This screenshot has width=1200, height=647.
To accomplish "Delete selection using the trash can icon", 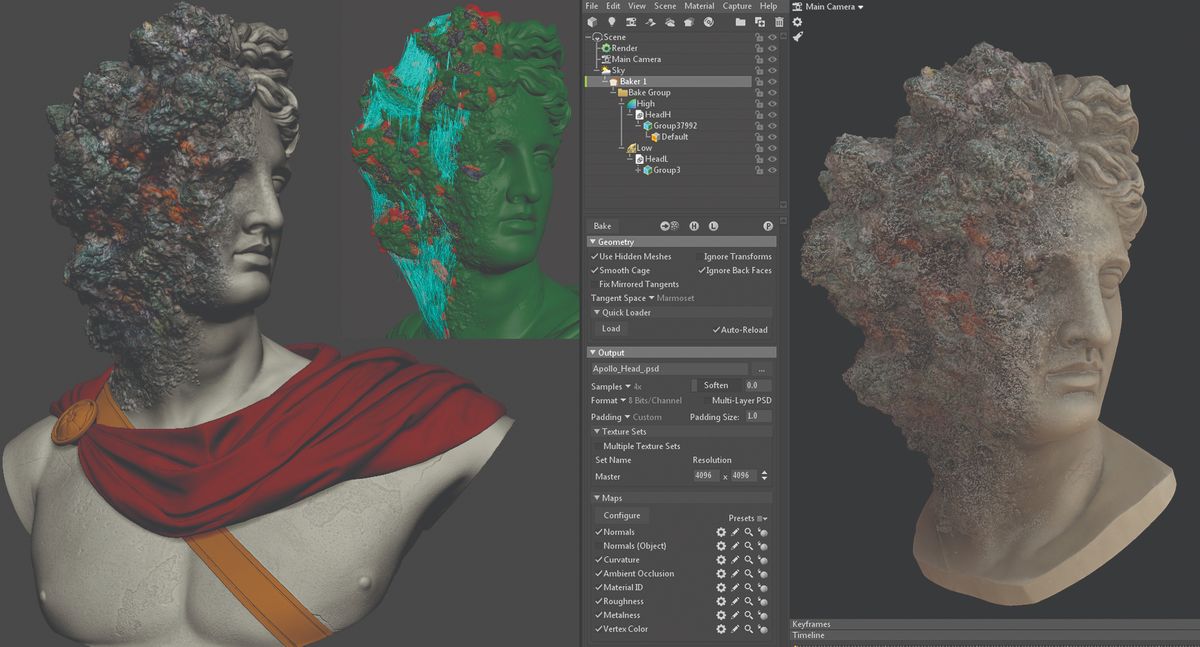I will coord(780,21).
